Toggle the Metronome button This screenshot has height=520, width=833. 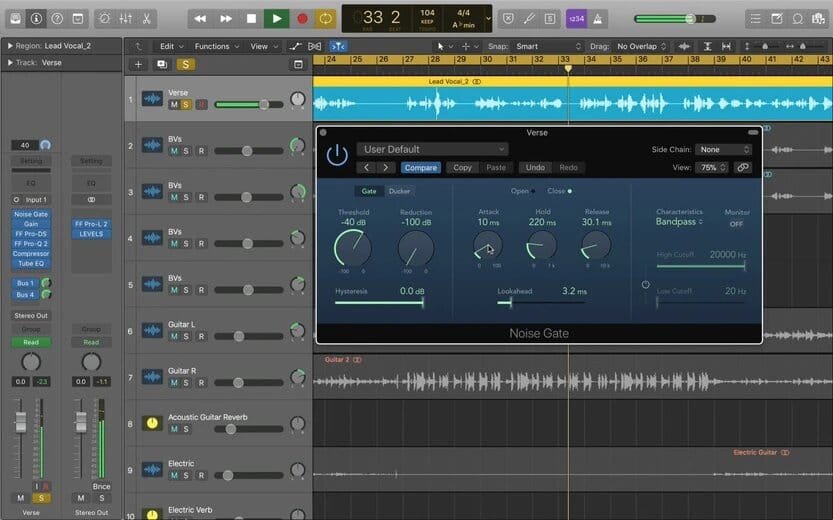598,19
